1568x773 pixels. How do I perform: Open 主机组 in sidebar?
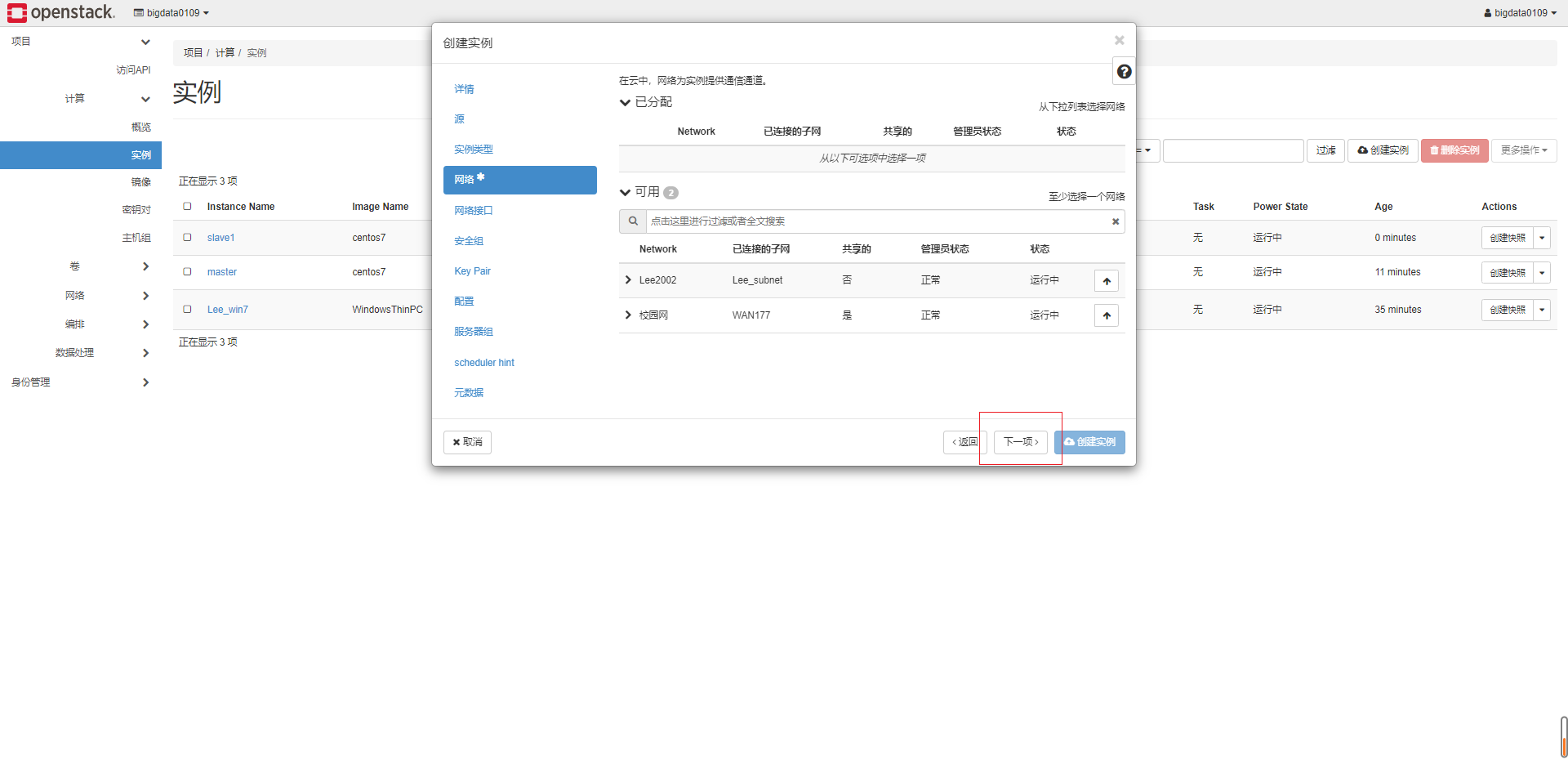136,238
